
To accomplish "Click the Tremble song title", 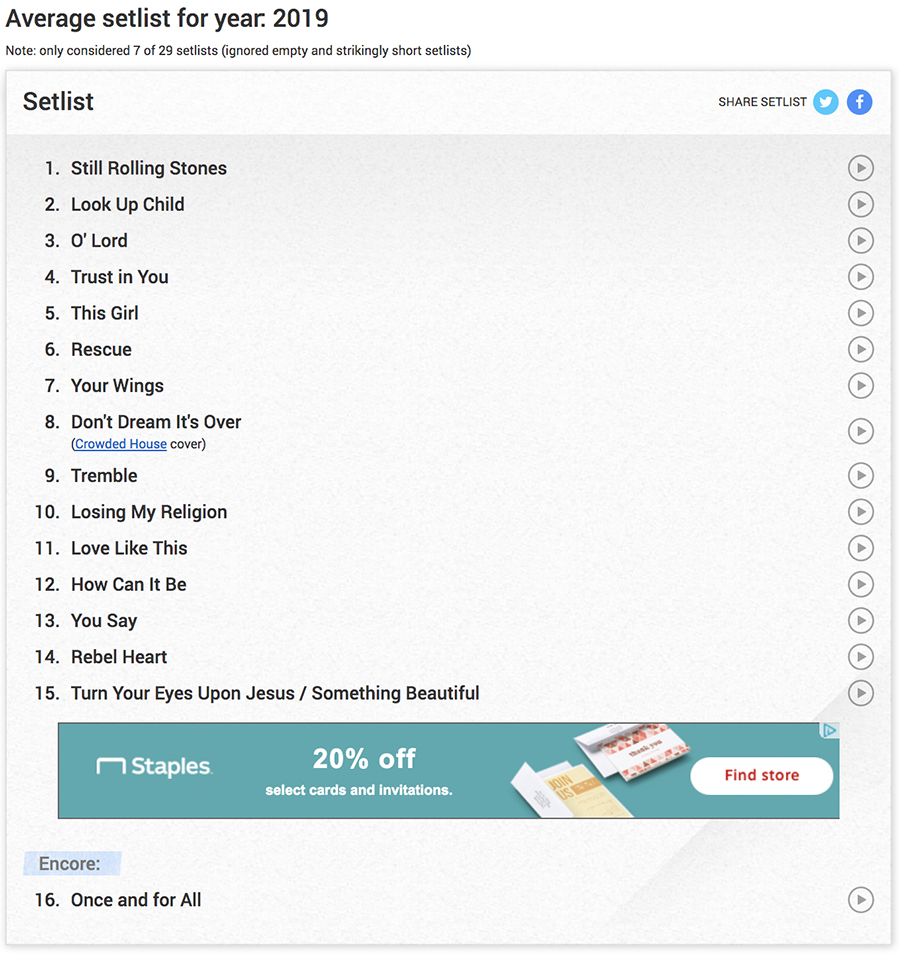I will tap(104, 476).
